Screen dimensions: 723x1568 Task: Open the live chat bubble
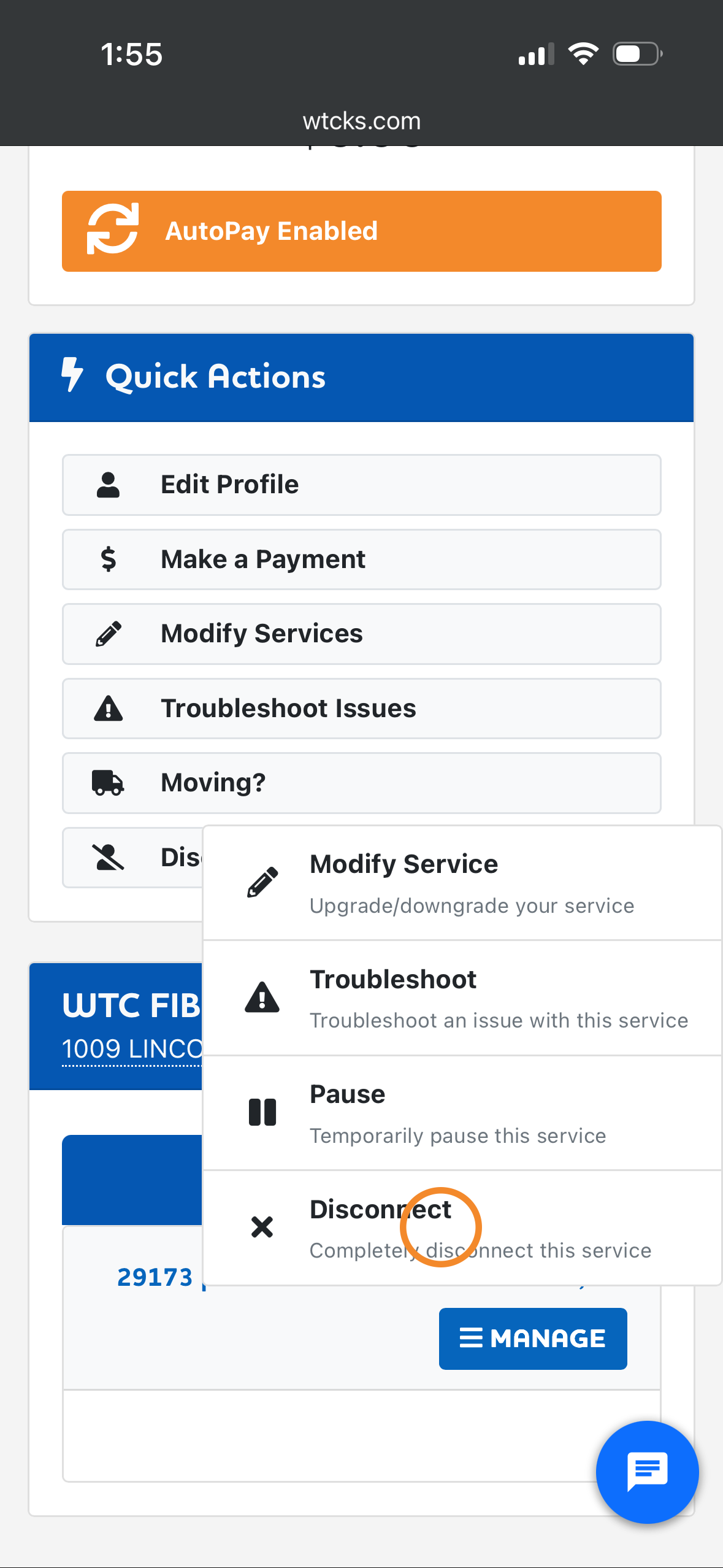[647, 1472]
